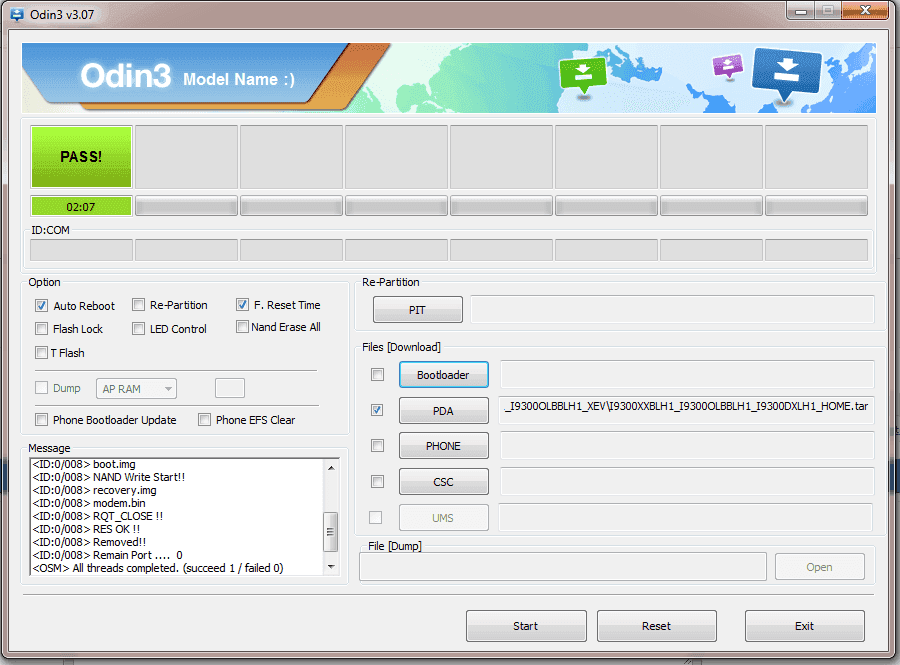The height and width of the screenshot is (665, 900).
Task: Tick the LED Control checkbox
Action: pyautogui.click(x=138, y=328)
